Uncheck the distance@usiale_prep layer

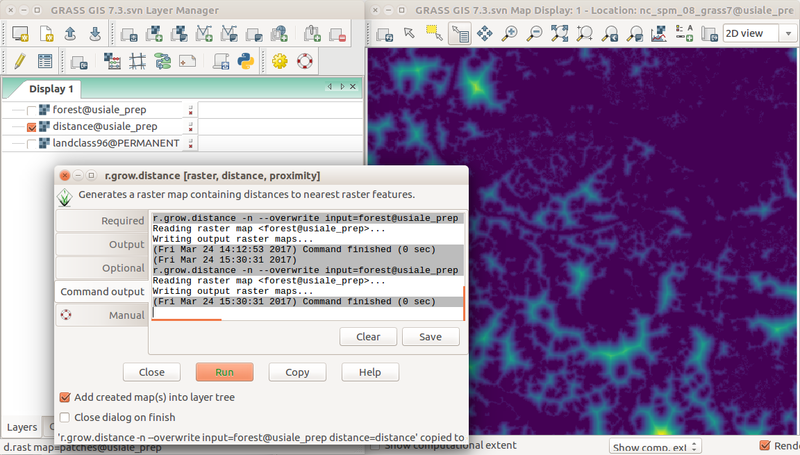click(32, 127)
